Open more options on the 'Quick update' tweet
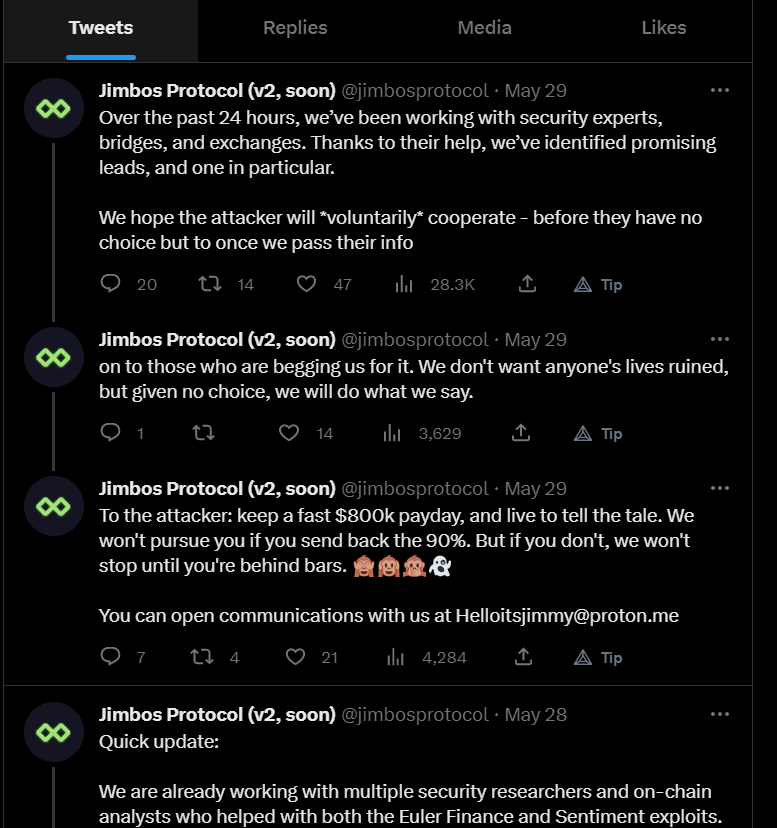This screenshot has height=828, width=777. (x=720, y=714)
